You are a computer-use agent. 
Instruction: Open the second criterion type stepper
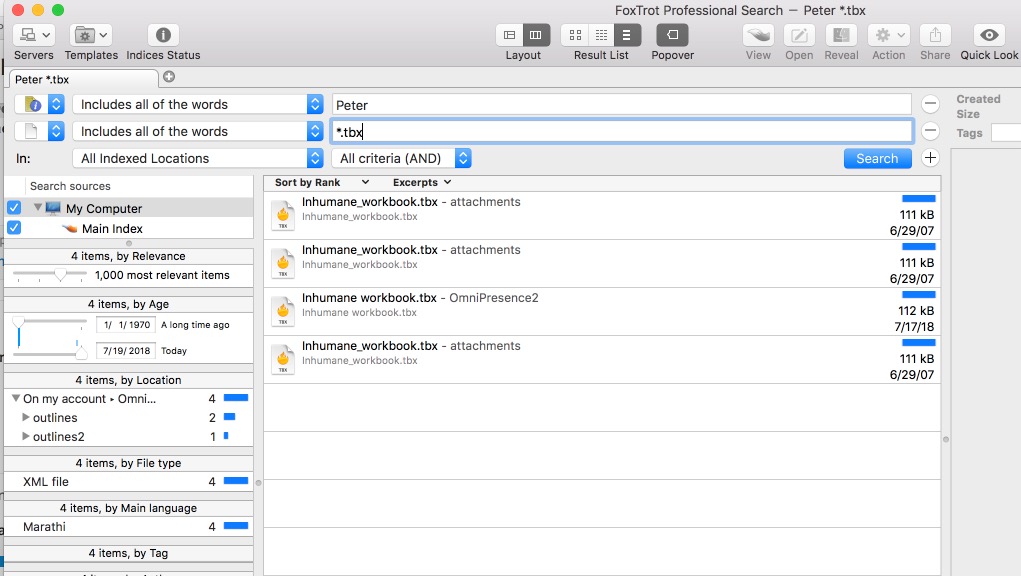[56, 131]
